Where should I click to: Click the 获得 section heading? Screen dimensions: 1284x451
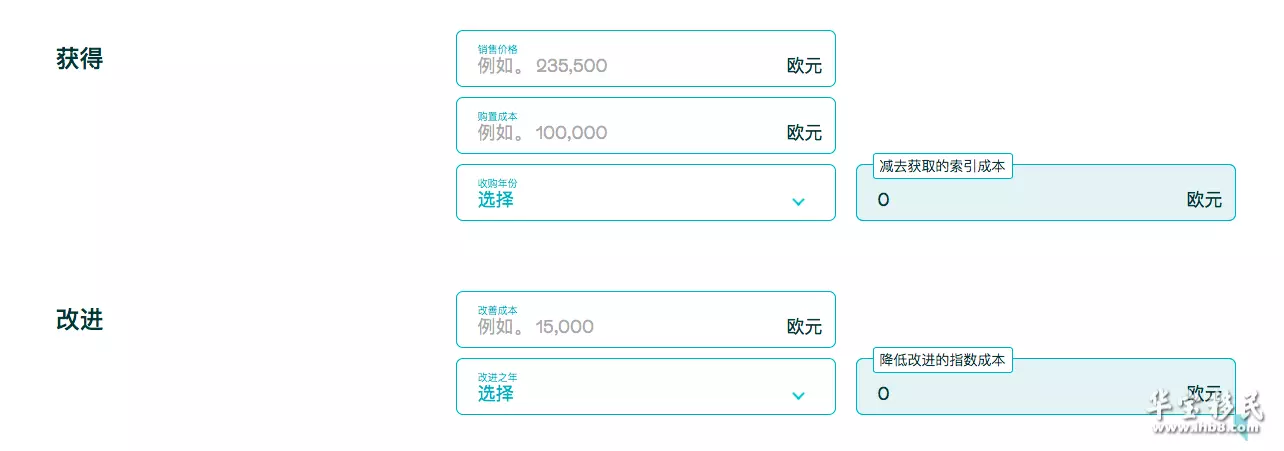(80, 59)
